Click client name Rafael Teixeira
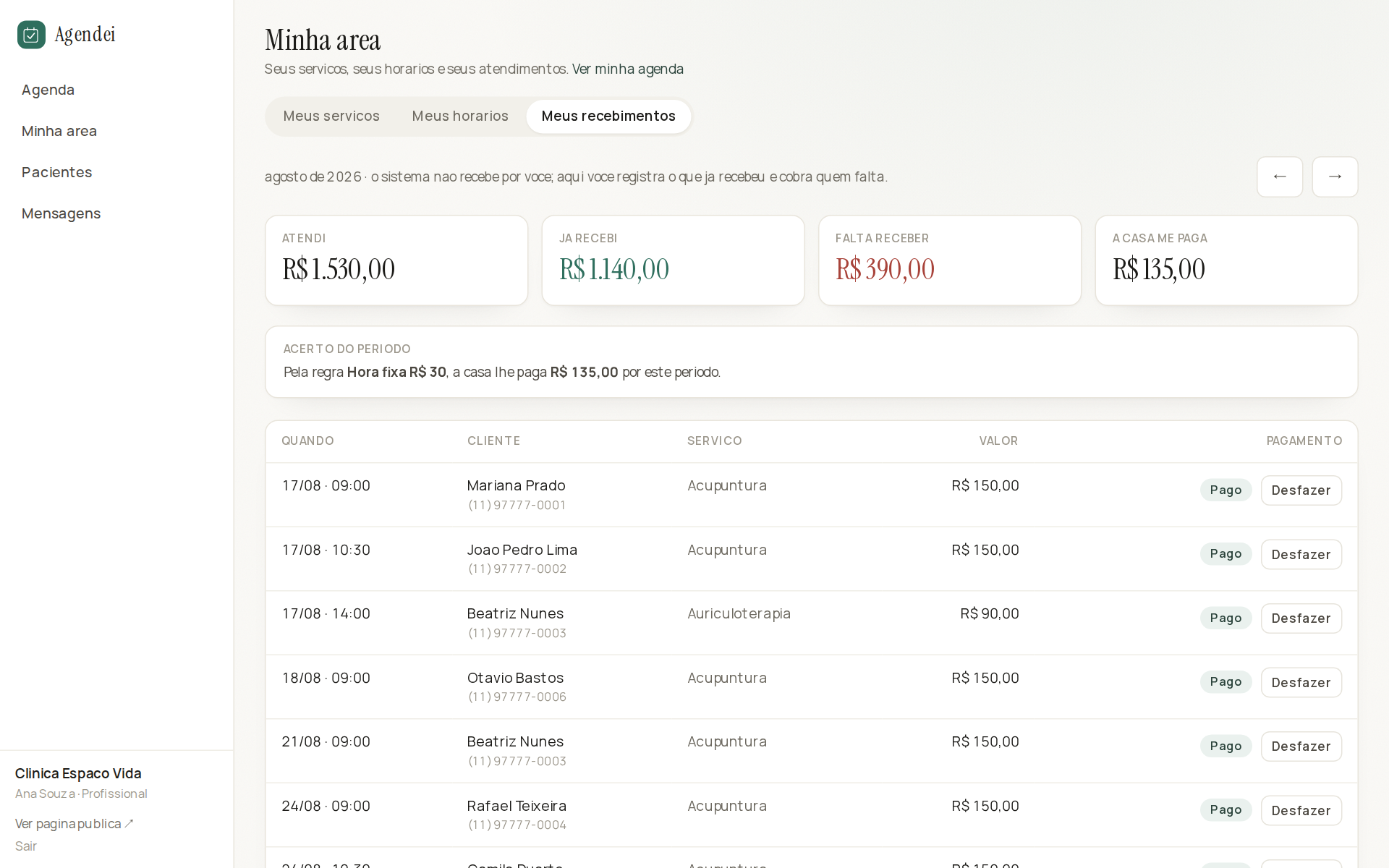Image resolution: width=1389 pixels, height=868 pixels. tap(517, 806)
